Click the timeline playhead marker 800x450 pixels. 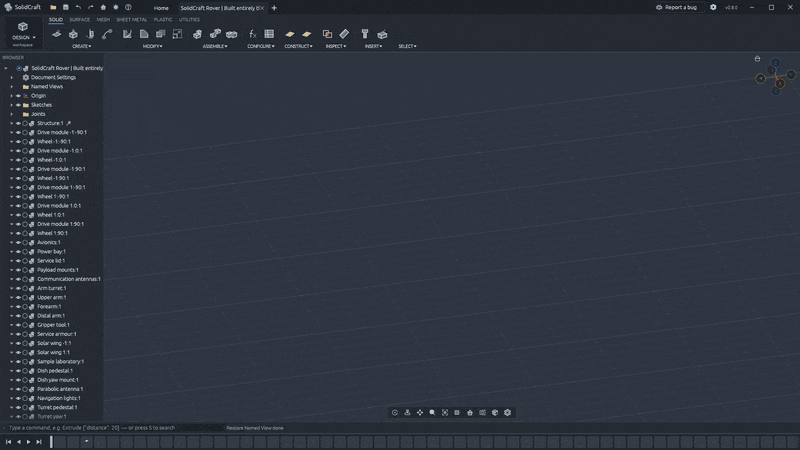click(x=51, y=442)
